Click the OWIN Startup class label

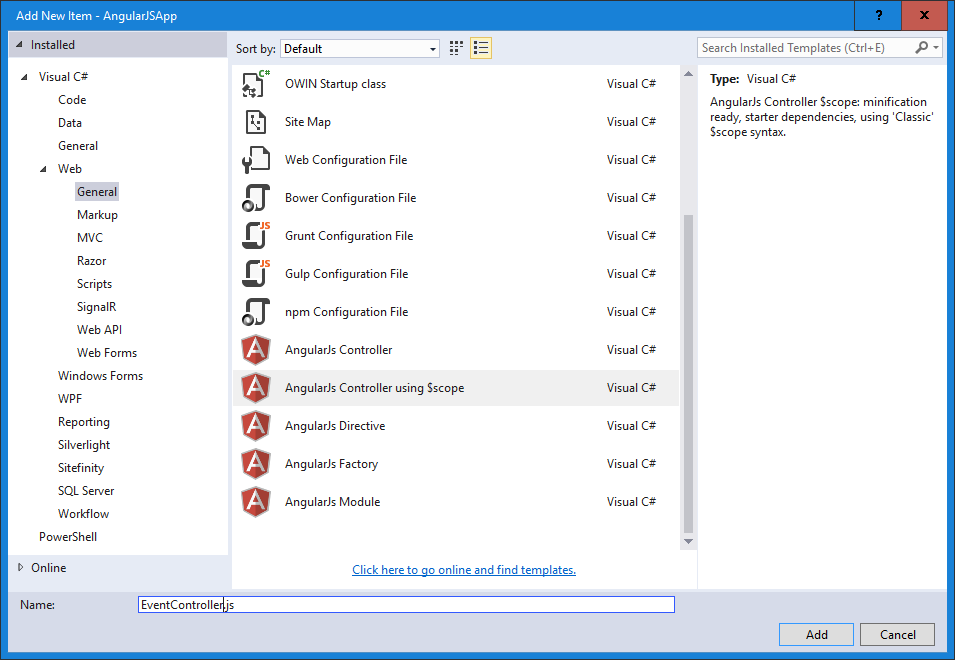336,84
